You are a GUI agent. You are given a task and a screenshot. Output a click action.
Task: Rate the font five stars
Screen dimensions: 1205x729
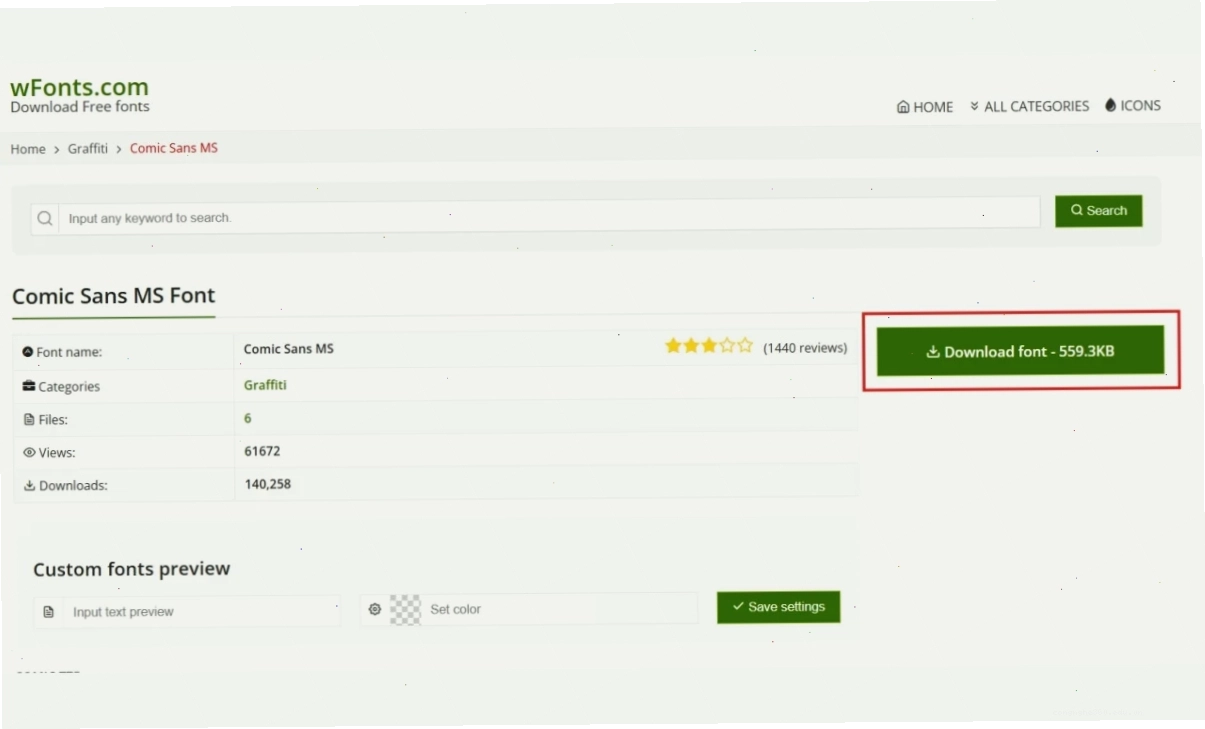point(745,346)
